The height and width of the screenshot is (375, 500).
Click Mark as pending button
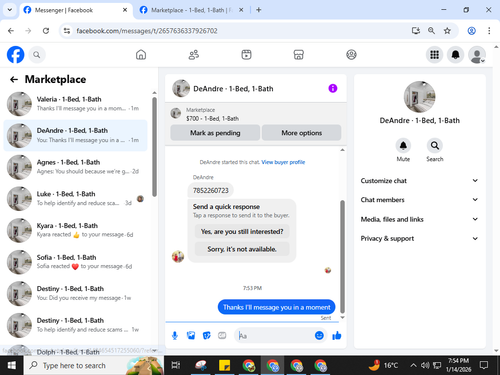tap(215, 133)
